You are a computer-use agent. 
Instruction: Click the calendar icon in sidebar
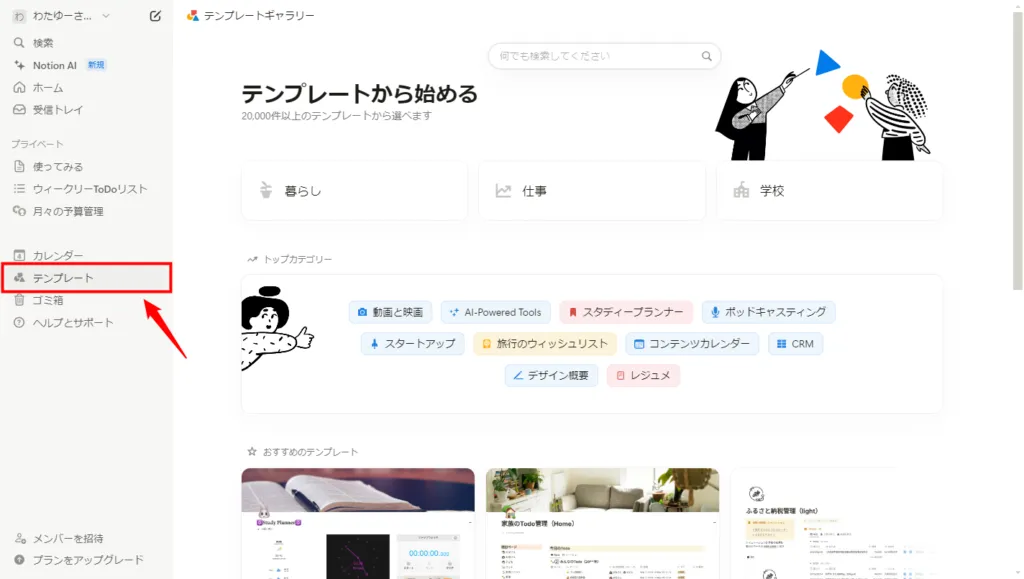(x=20, y=255)
